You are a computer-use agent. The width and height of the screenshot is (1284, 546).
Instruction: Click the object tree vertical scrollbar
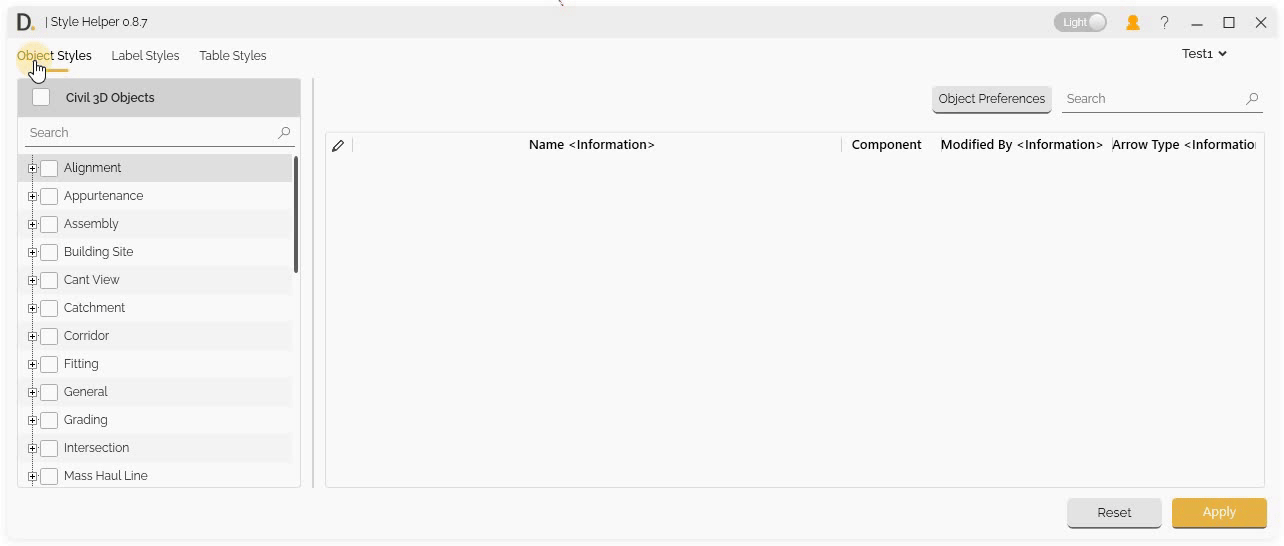(295, 214)
